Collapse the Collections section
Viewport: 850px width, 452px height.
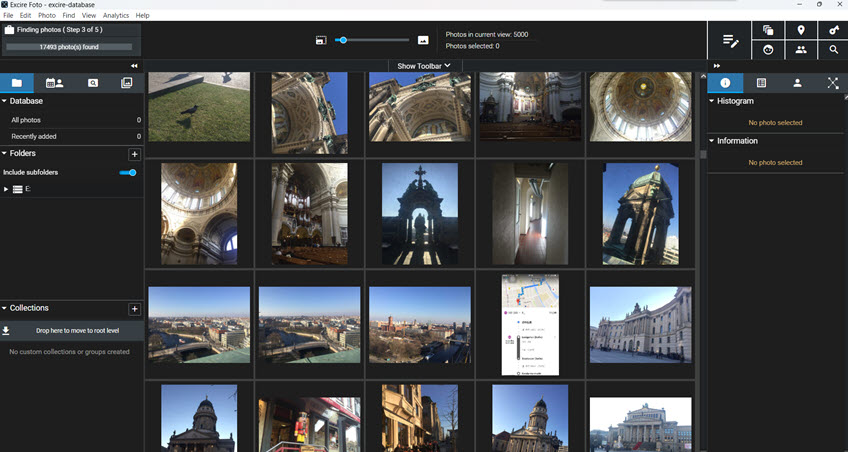click(4, 308)
